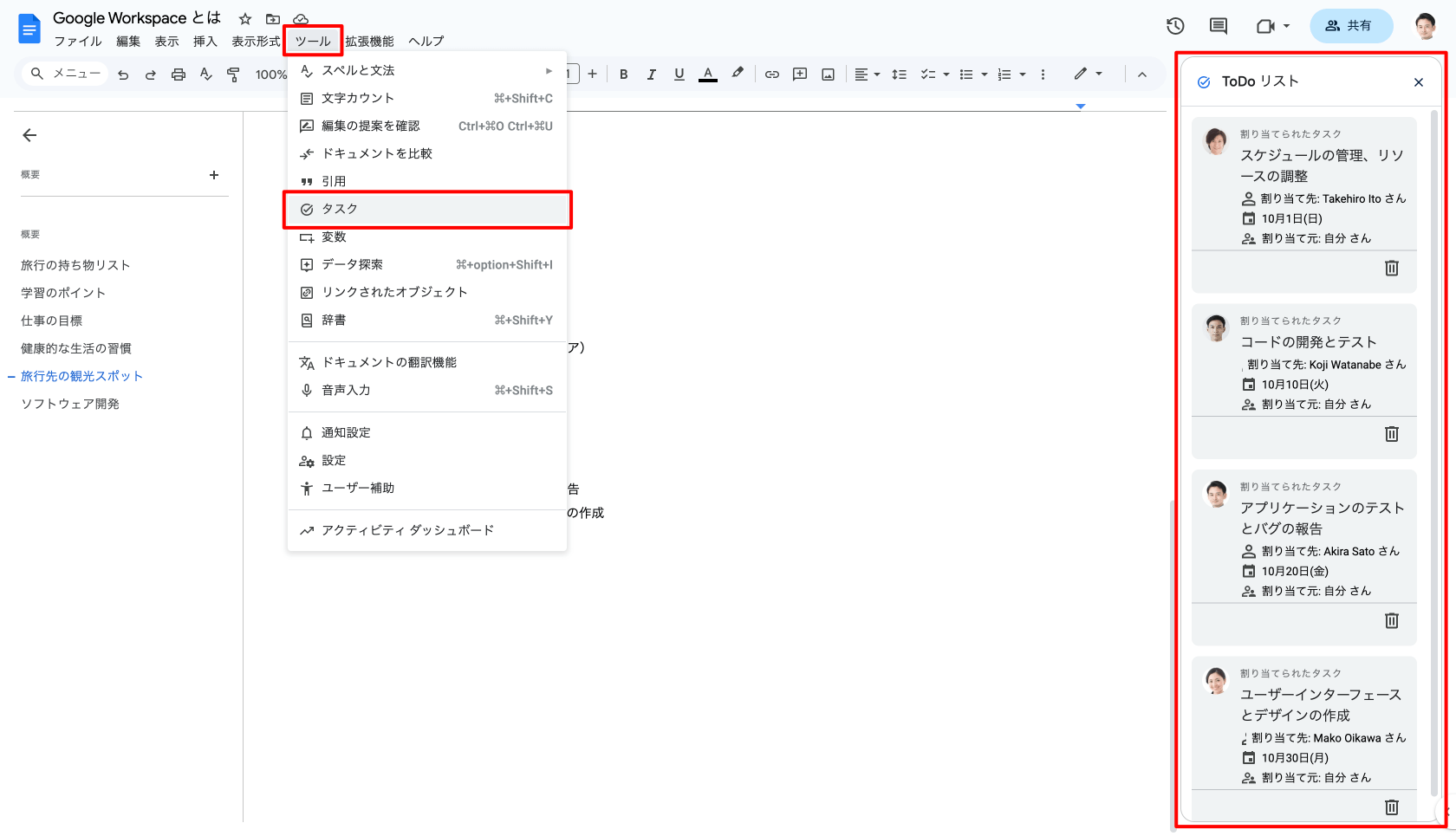Delete the アプリケーションのテスト task
Screen dimensions: 1456x836
[1392, 620]
